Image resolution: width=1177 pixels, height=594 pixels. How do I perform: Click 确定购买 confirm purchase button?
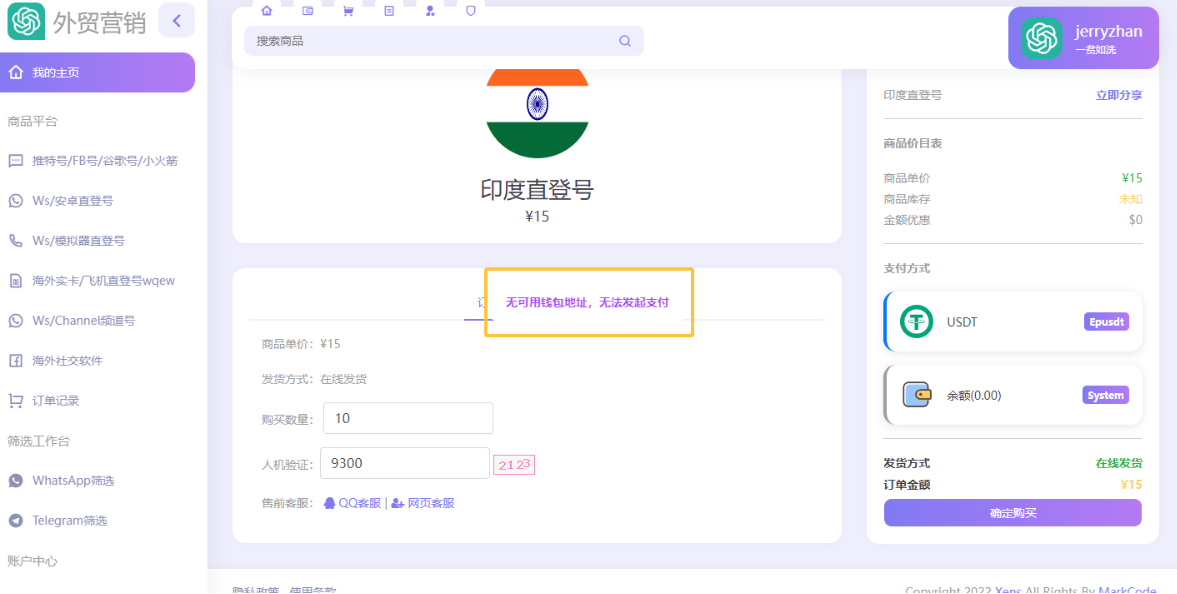(1013, 513)
